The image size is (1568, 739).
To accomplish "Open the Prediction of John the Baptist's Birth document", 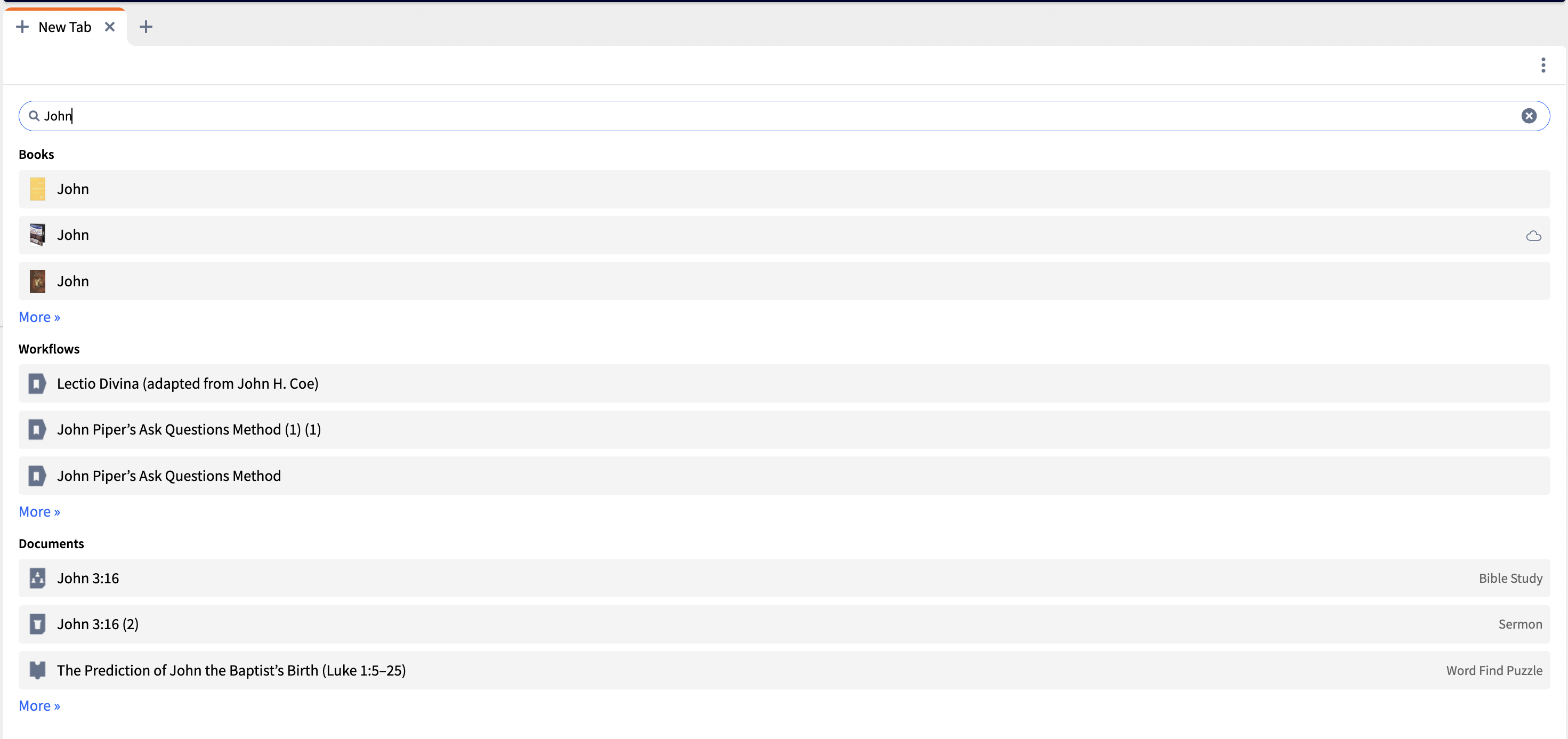I will click(x=784, y=670).
